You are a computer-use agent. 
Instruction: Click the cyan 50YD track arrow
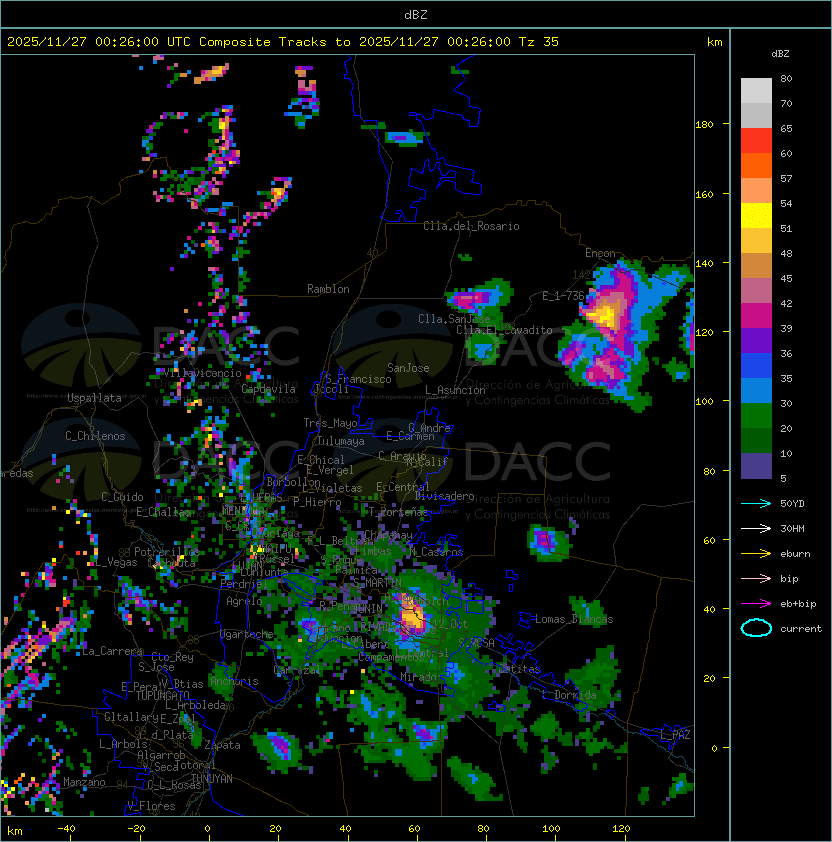pyautogui.click(x=756, y=504)
